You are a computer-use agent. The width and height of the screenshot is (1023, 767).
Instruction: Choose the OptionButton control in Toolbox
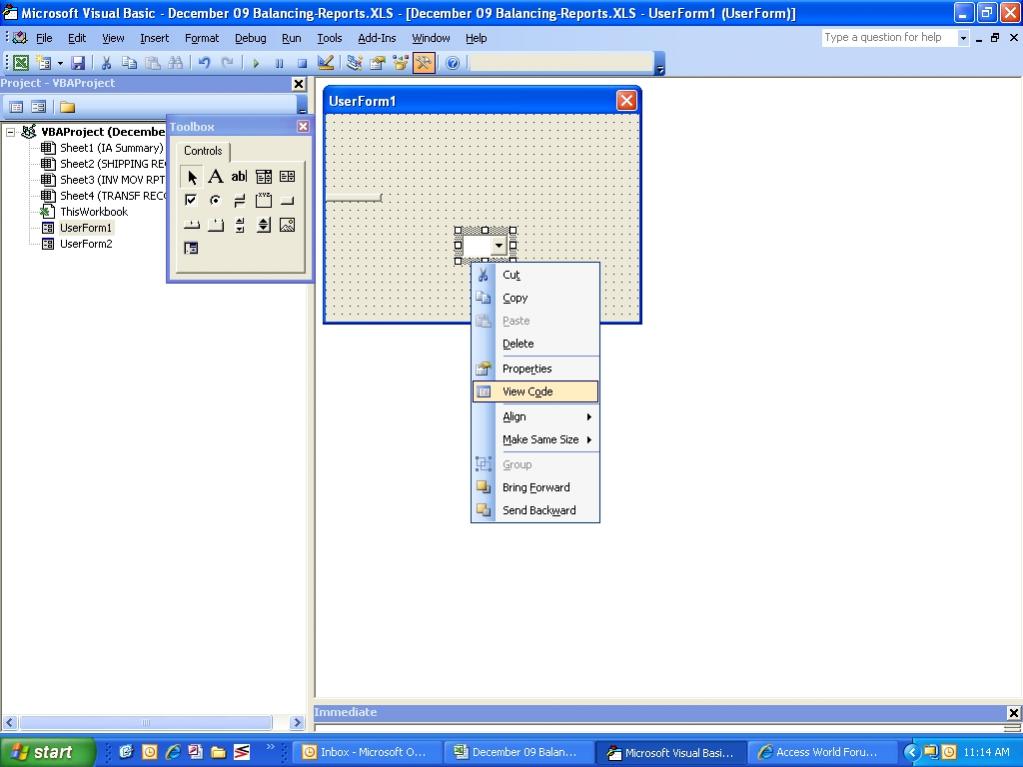coord(215,200)
